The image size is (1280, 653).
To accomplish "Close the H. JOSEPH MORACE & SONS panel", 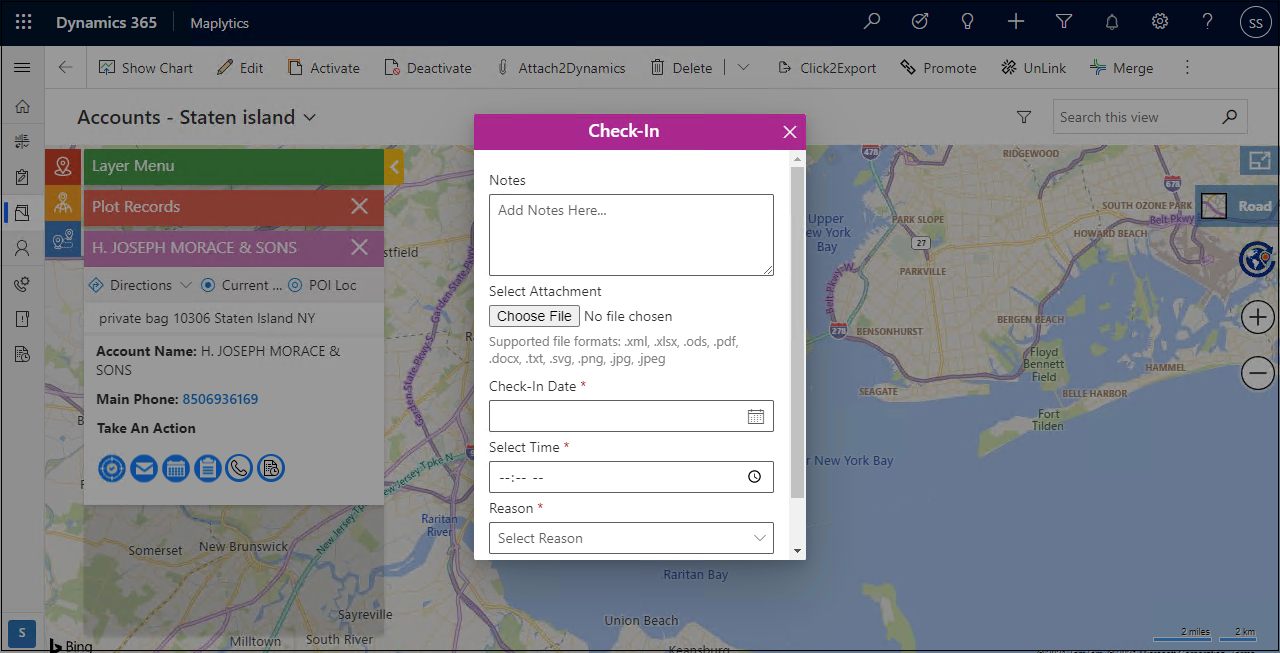I will pos(360,247).
